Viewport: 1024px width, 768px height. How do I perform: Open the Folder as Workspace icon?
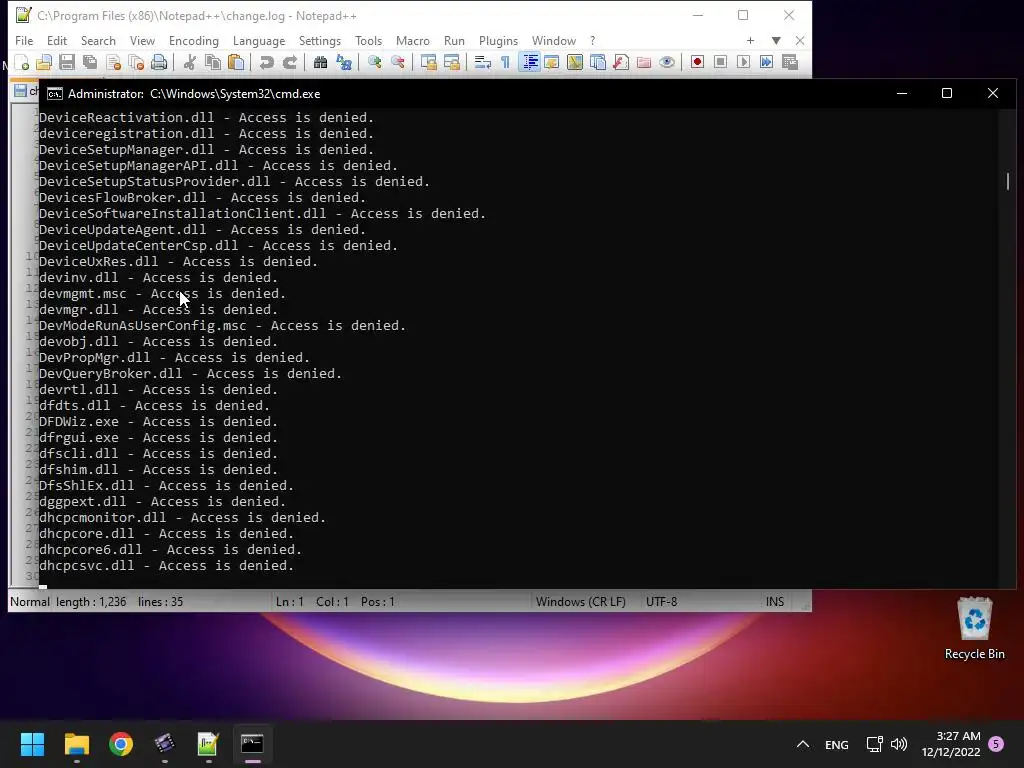[644, 62]
